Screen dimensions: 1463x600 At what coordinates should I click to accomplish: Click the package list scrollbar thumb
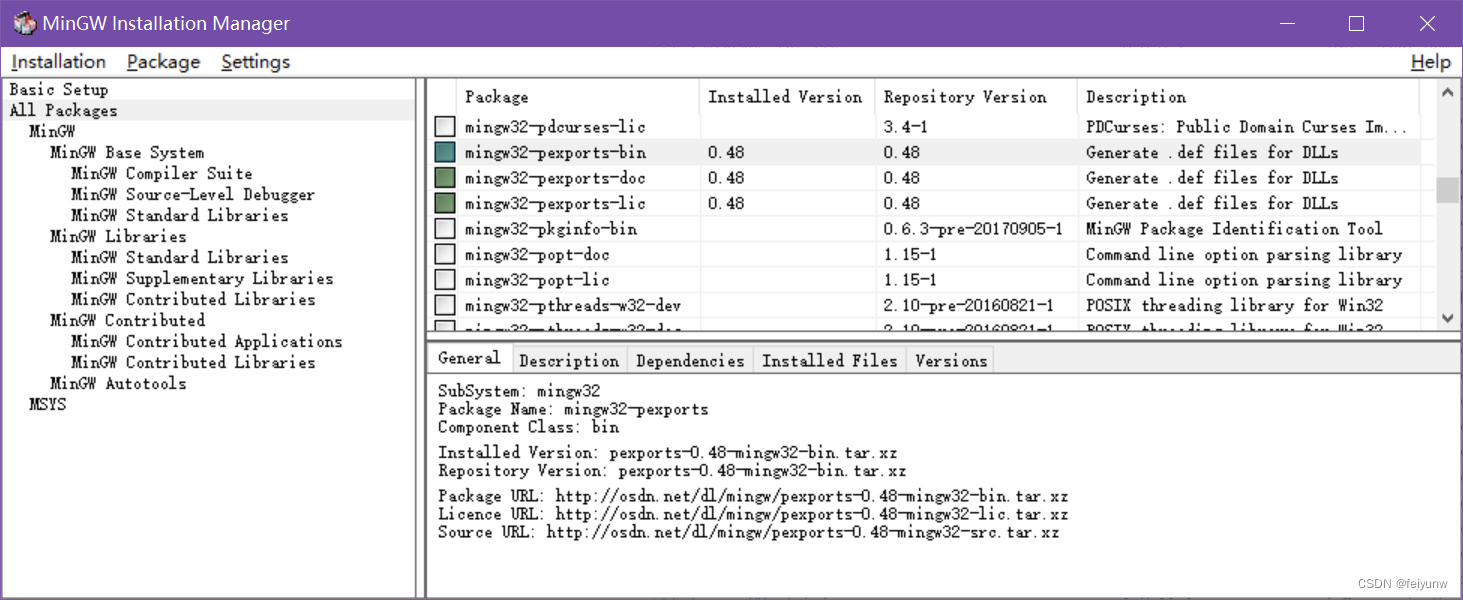point(1448,190)
